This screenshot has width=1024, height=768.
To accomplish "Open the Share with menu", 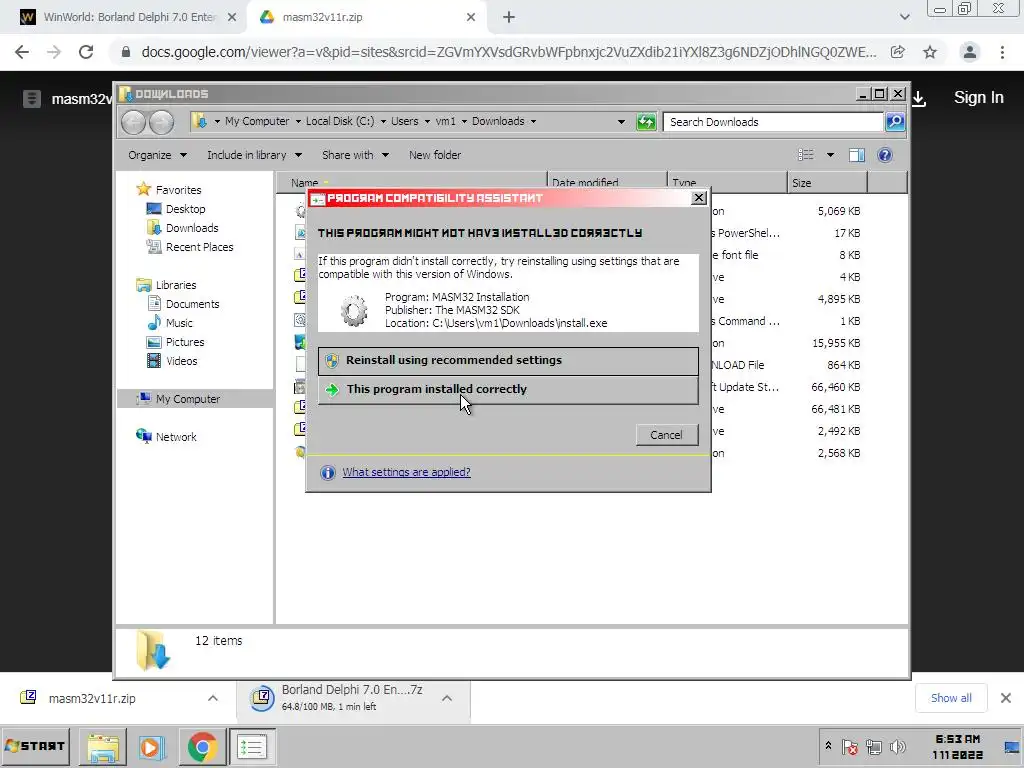I will pos(355,155).
